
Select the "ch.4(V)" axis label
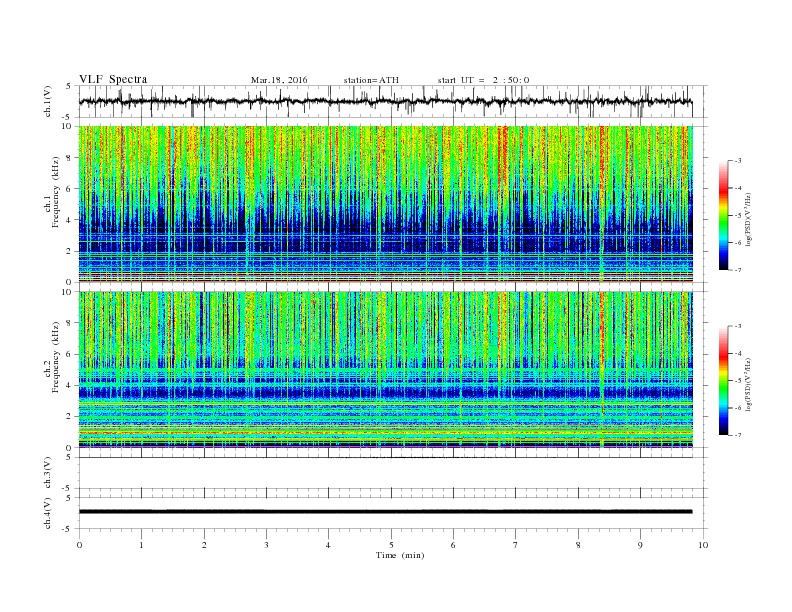pos(48,513)
